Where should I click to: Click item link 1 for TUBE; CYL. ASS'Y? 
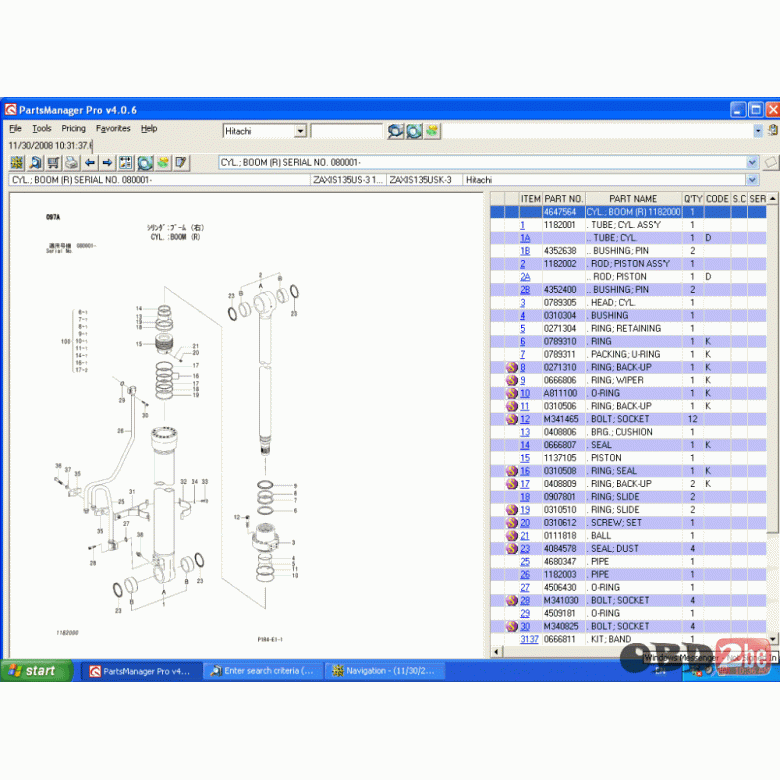[x=522, y=225]
